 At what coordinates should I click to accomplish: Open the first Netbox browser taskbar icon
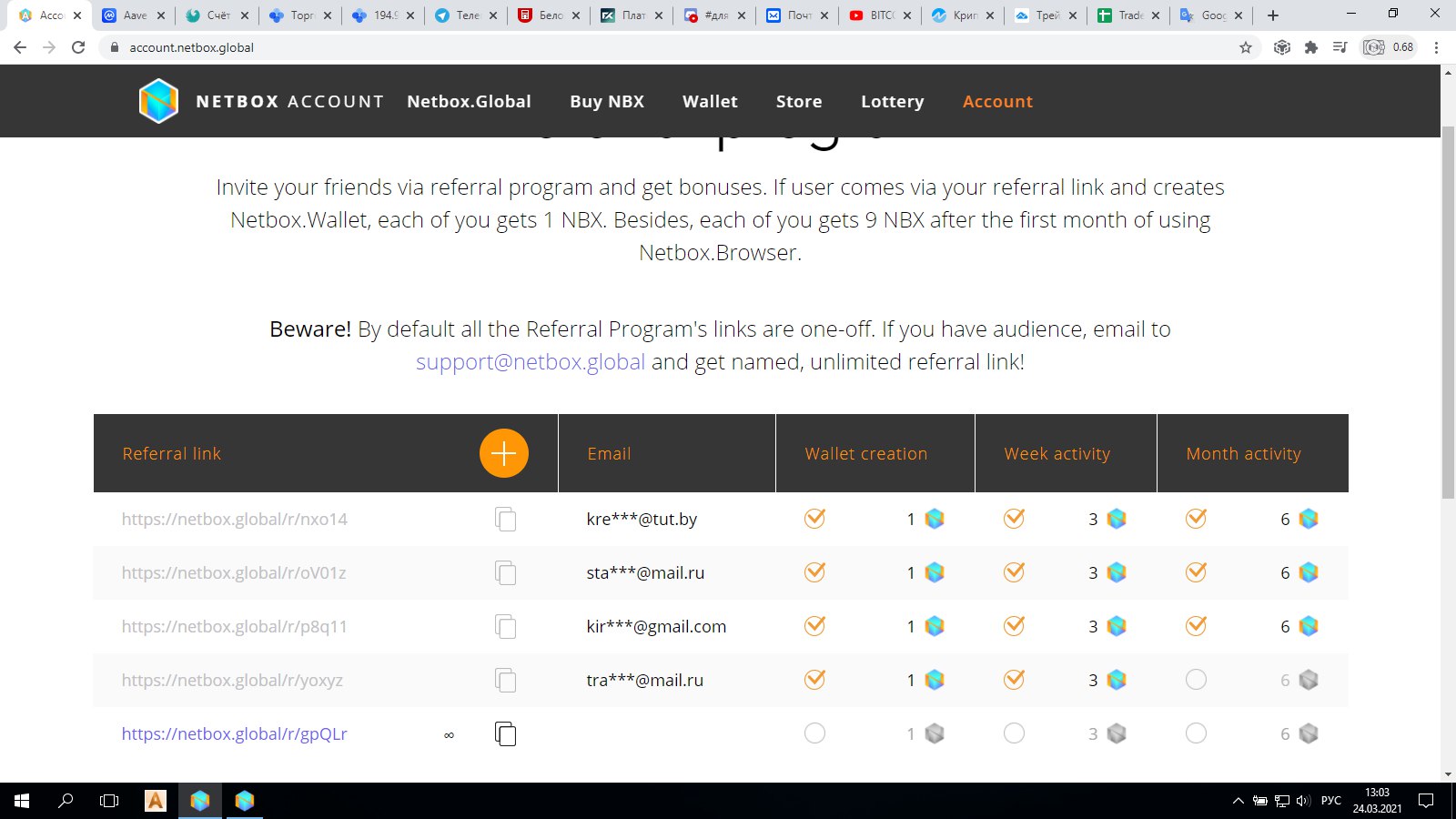(x=200, y=801)
